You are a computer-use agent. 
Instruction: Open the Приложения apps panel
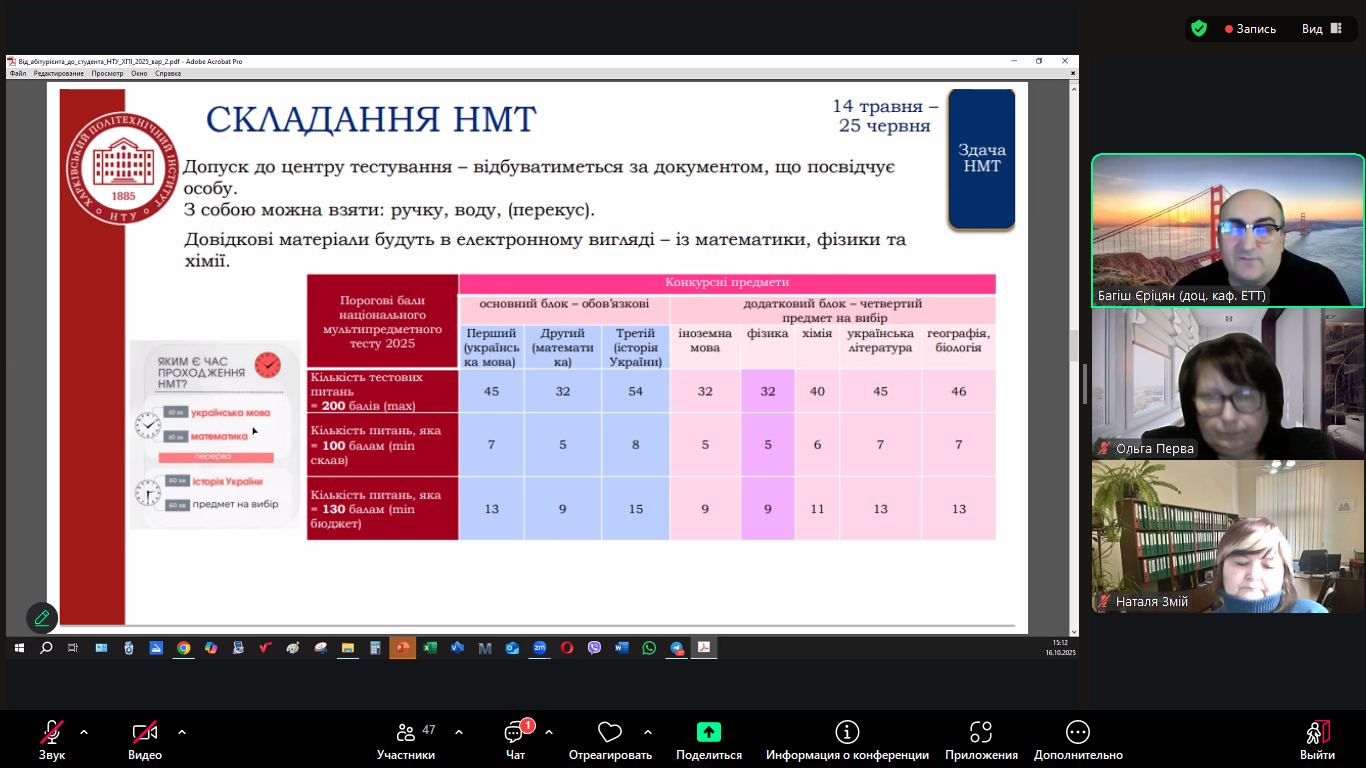(981, 741)
